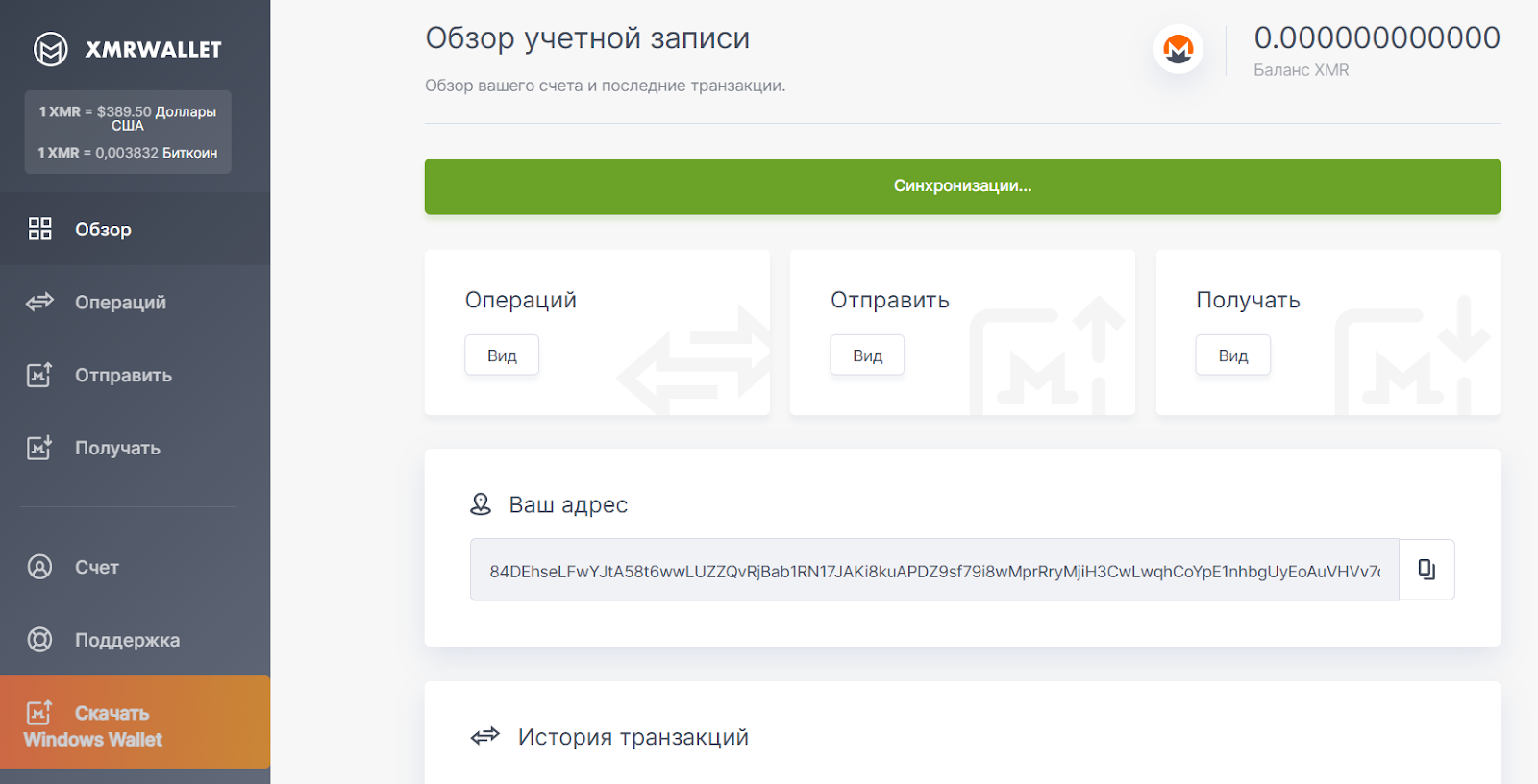Click Вид button in Операций card
Screen dimensions: 1538x784
point(502,355)
